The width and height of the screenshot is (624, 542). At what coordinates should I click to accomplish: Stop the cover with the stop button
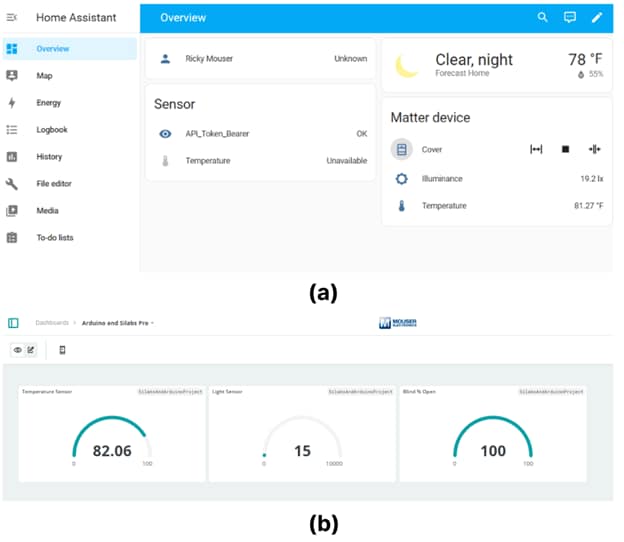pos(565,149)
